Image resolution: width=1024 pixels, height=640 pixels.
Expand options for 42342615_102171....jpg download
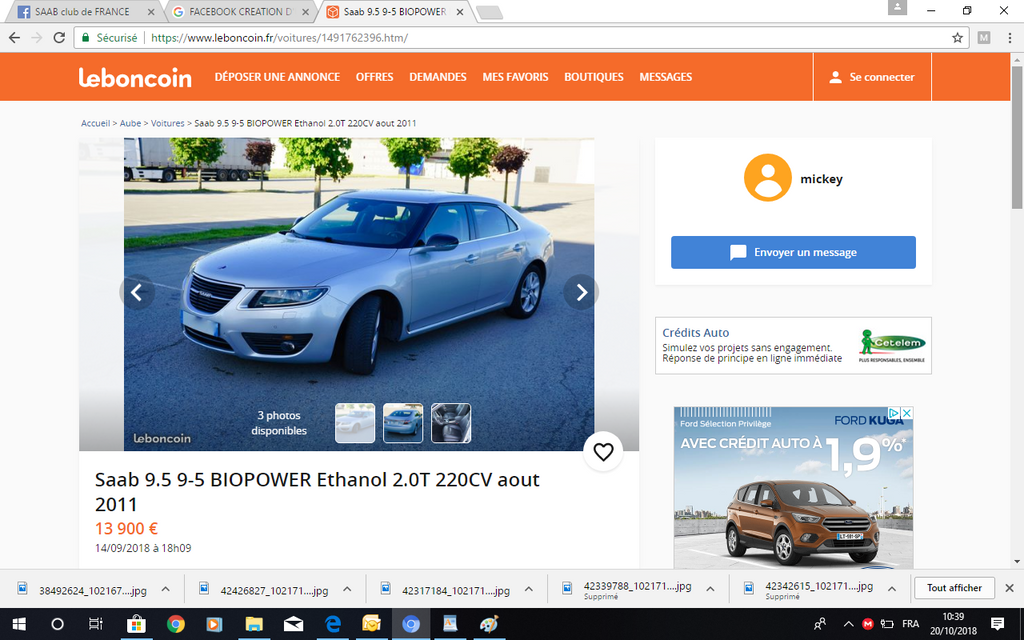(x=892, y=589)
